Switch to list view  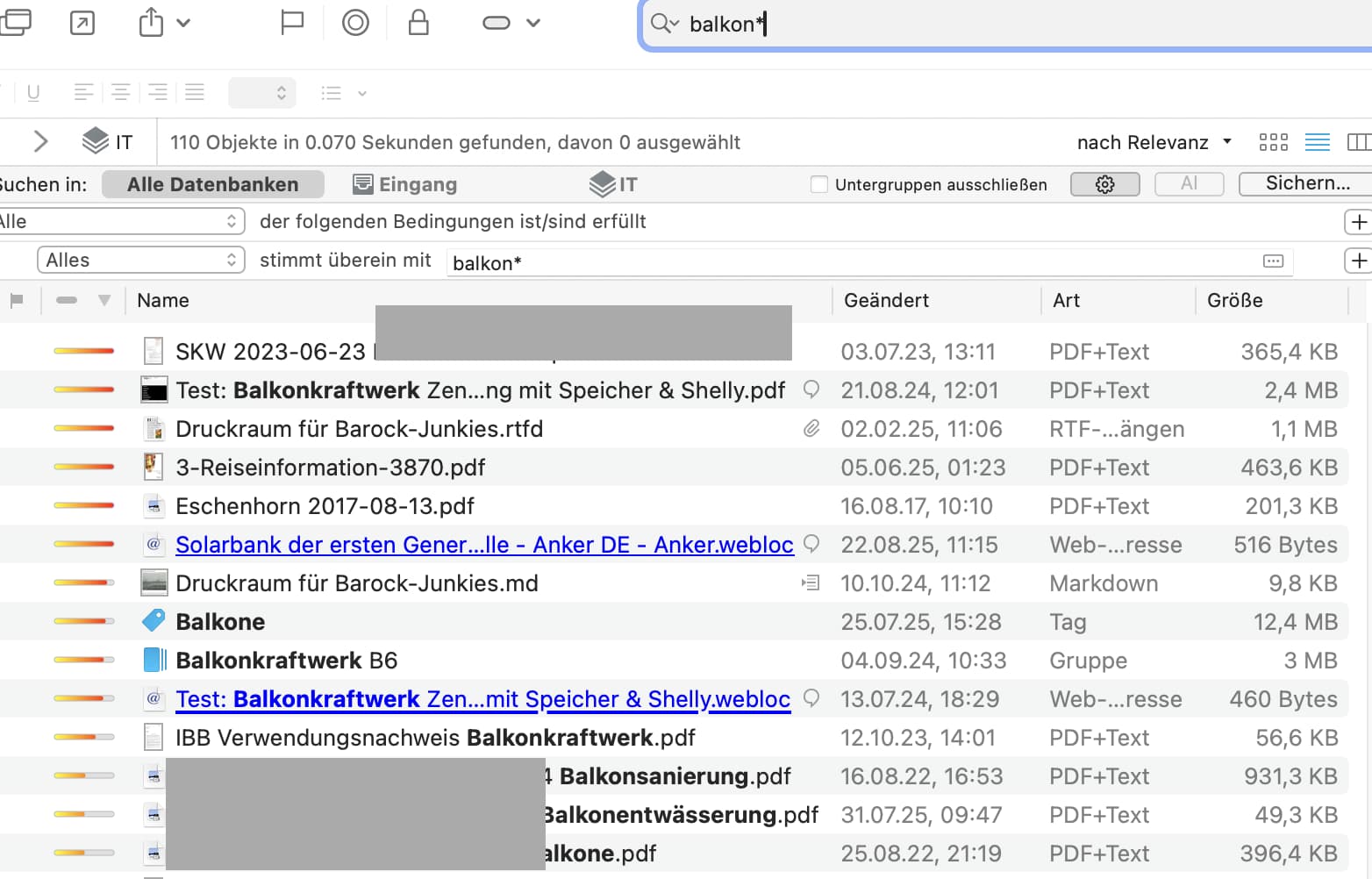tap(1317, 142)
